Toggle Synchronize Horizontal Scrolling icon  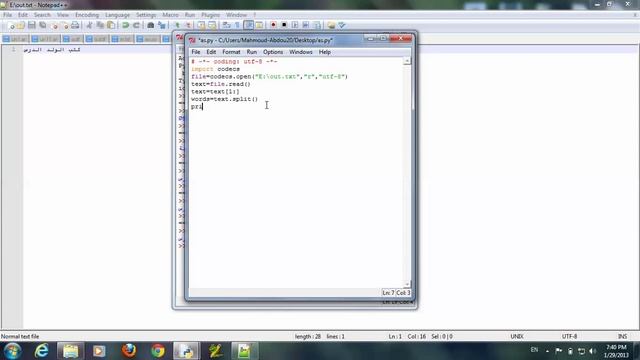[x=212, y=25]
